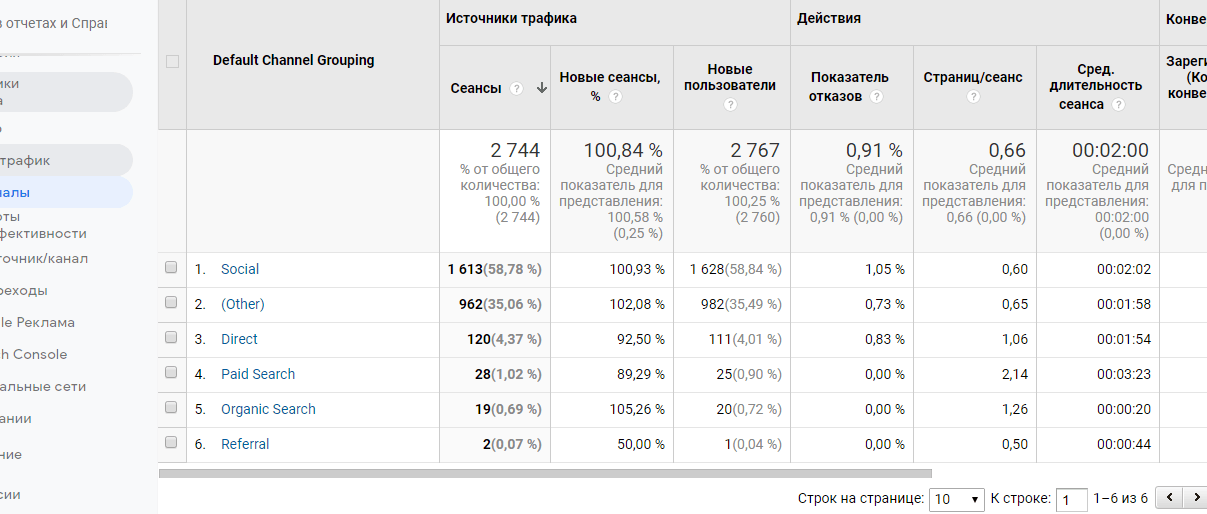Viewport: 1207px width, 514px height.
Task: Click help icon beside Показатель отказов
Action: 877,97
